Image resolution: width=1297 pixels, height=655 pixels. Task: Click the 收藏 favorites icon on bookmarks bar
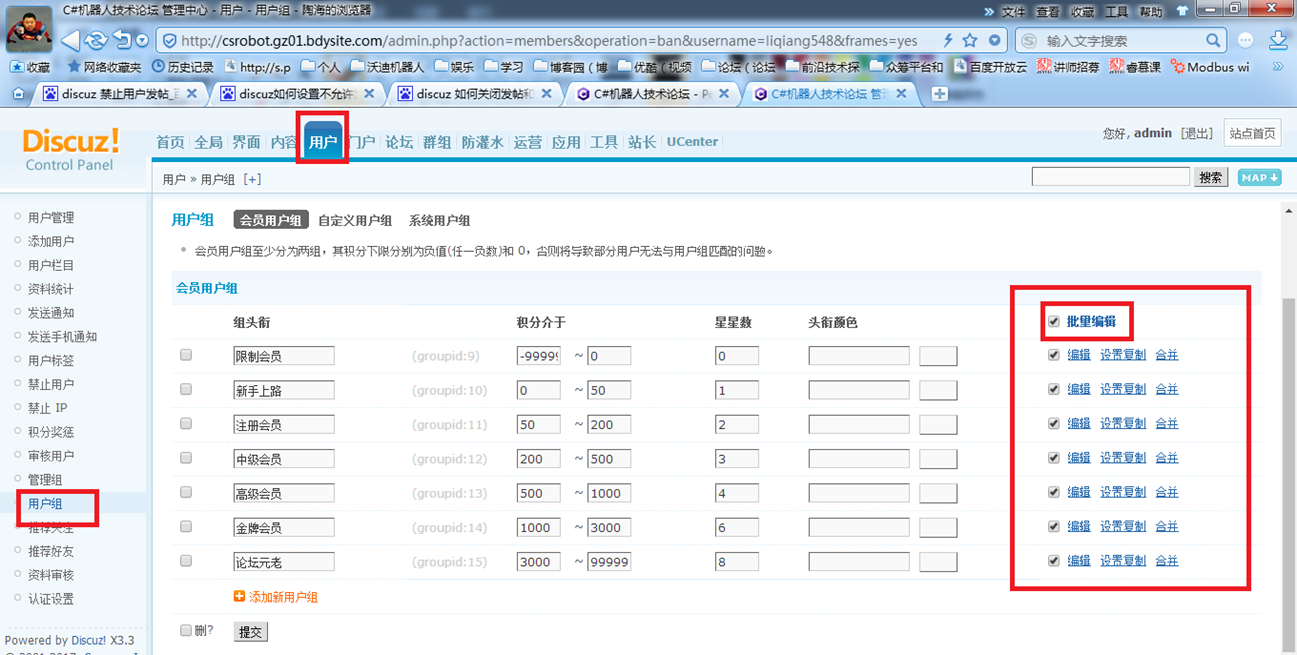click(x=29, y=67)
